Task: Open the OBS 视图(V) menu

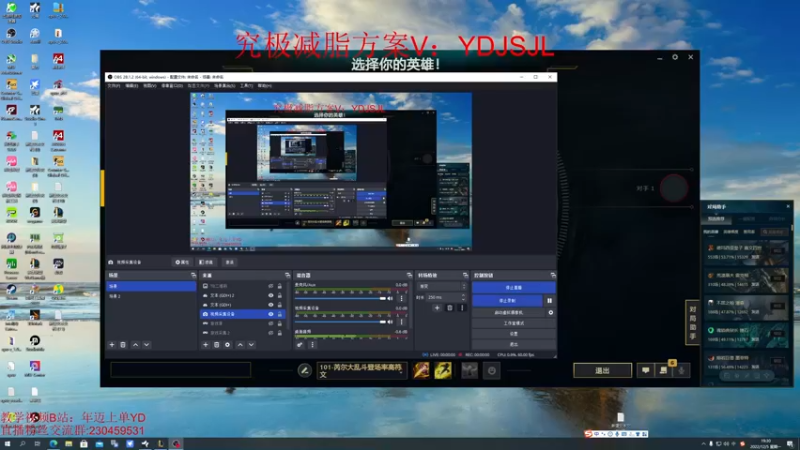Action: tap(149, 86)
